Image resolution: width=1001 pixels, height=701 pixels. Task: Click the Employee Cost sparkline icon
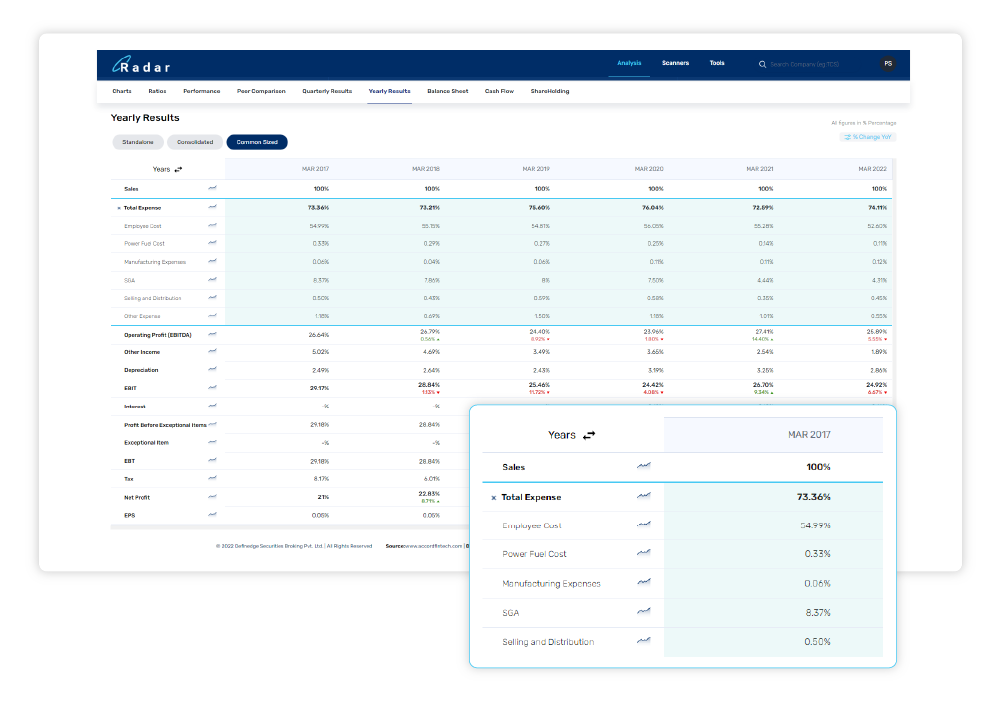coord(211,226)
